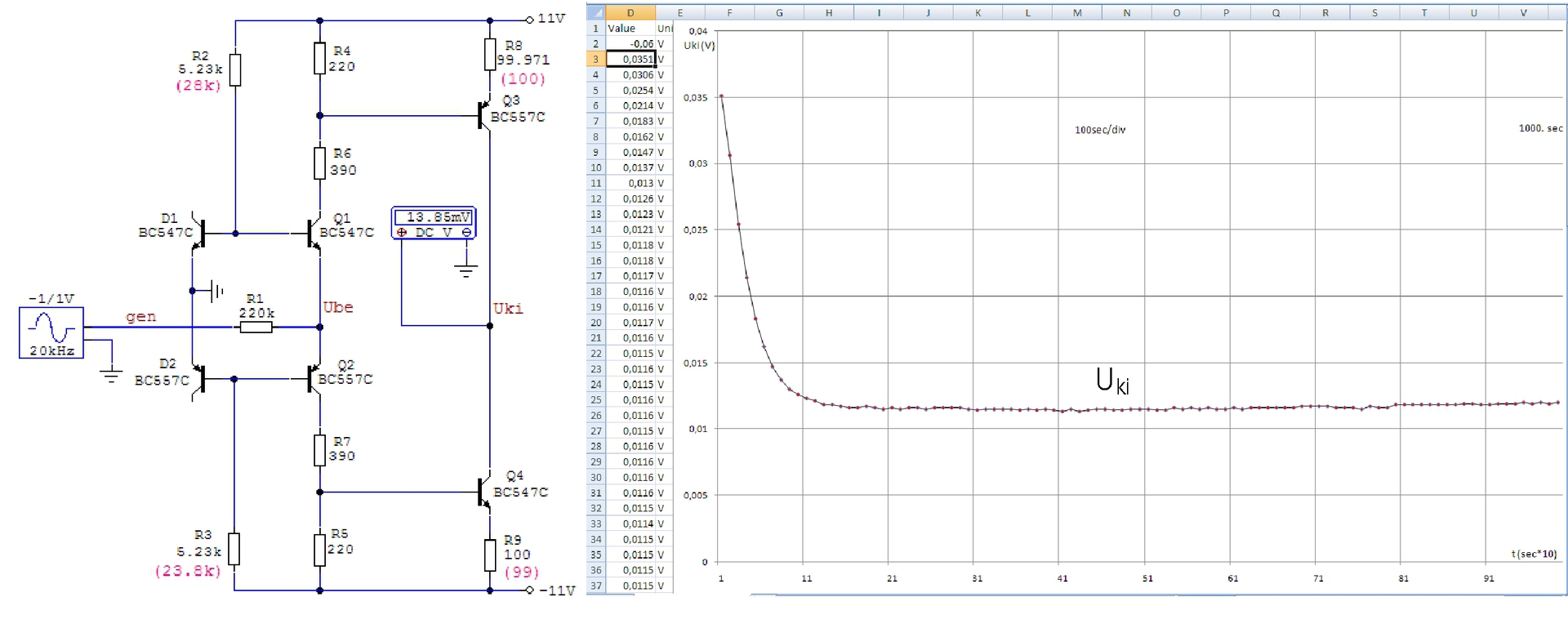
Task: Select spreadsheet column M header
Action: pos(1077,12)
